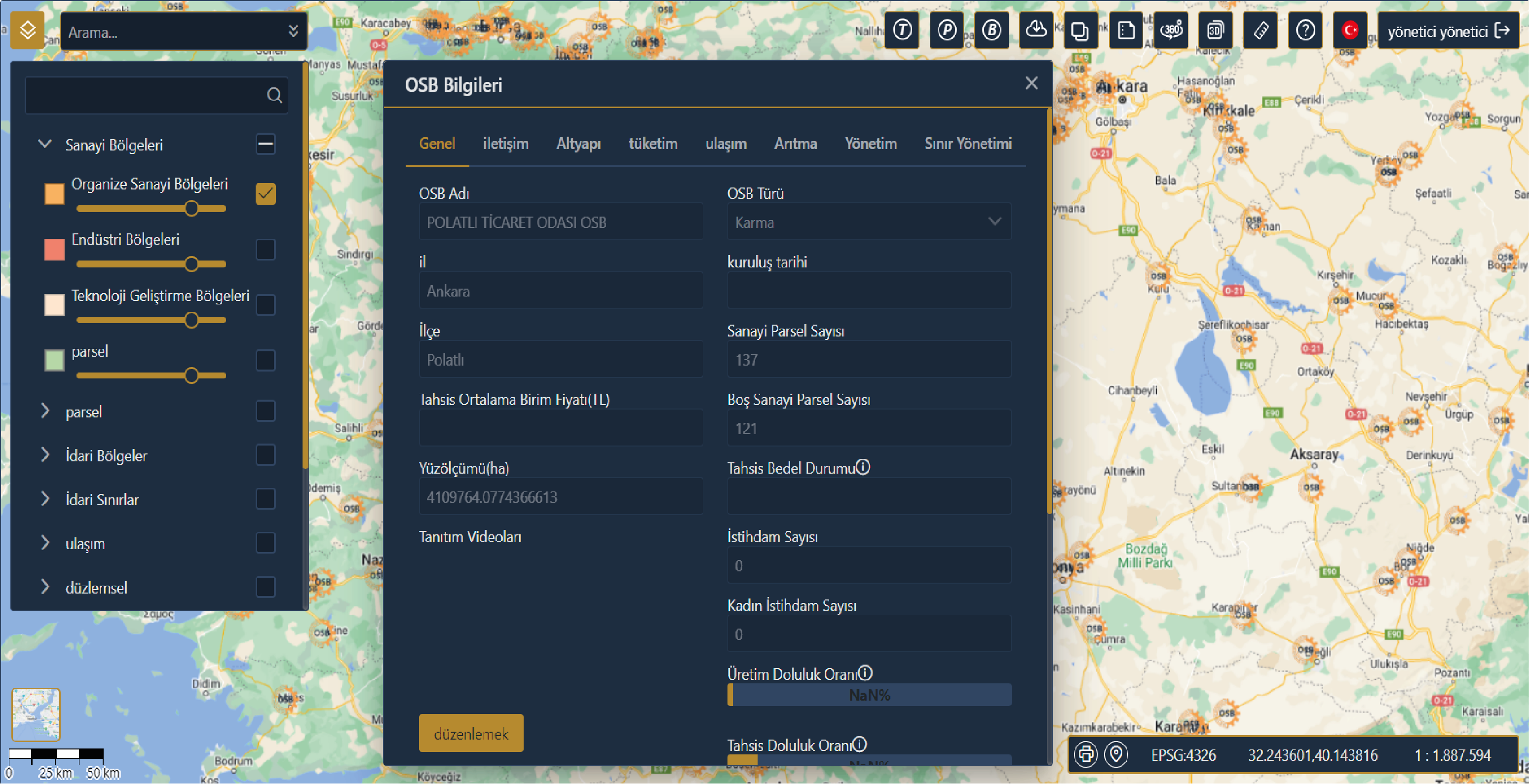The image size is (1529, 784).
Task: Adjust Organize Sanayi Bölgeleri opacity slider
Action: point(152,208)
